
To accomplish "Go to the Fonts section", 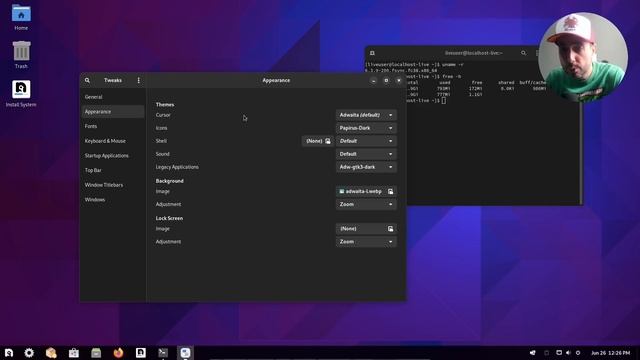I will 113,127.
